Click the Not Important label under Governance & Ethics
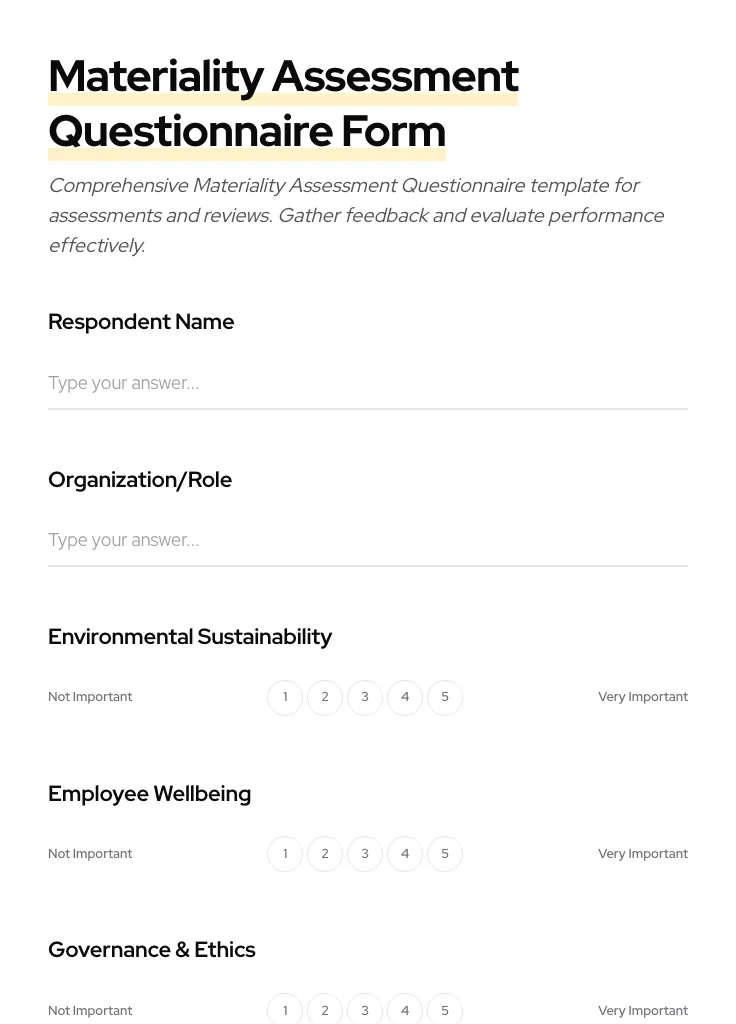The height and width of the screenshot is (1024, 736). [90, 1010]
